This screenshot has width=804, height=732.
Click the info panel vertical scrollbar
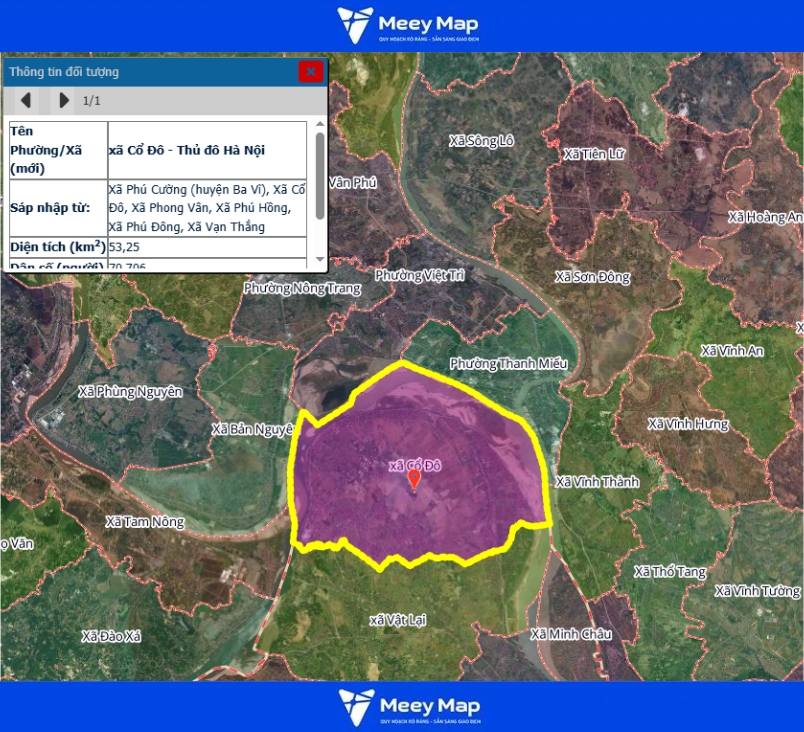click(x=319, y=175)
